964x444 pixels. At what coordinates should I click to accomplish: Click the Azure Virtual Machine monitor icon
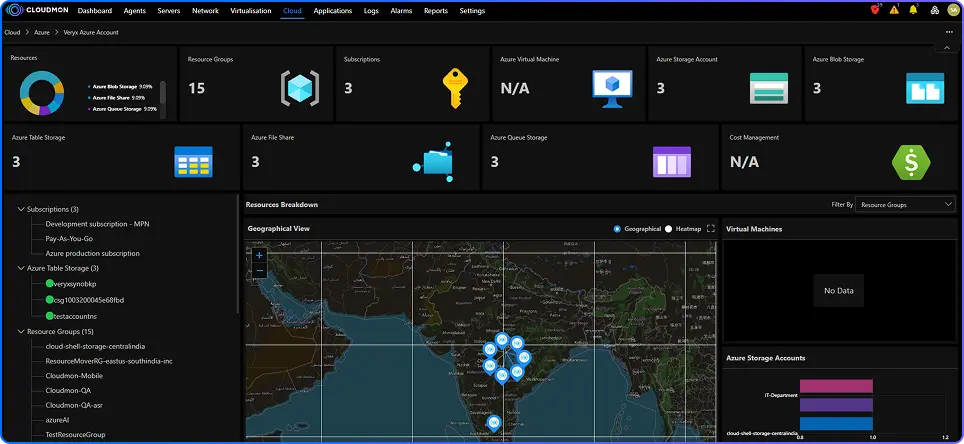point(612,89)
